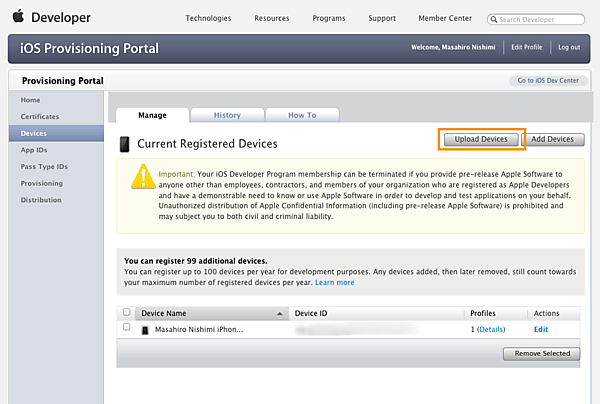Open the Technologies menu
This screenshot has height=404, width=600.
pos(208,18)
